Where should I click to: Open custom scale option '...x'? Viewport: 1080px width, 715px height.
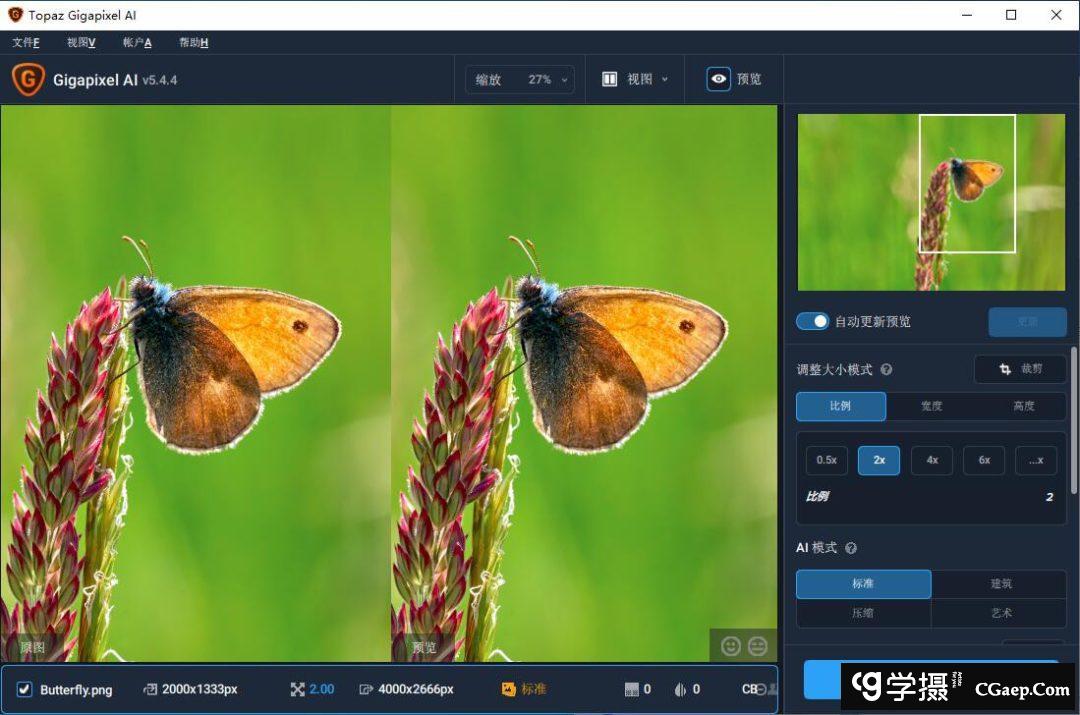tap(1036, 460)
